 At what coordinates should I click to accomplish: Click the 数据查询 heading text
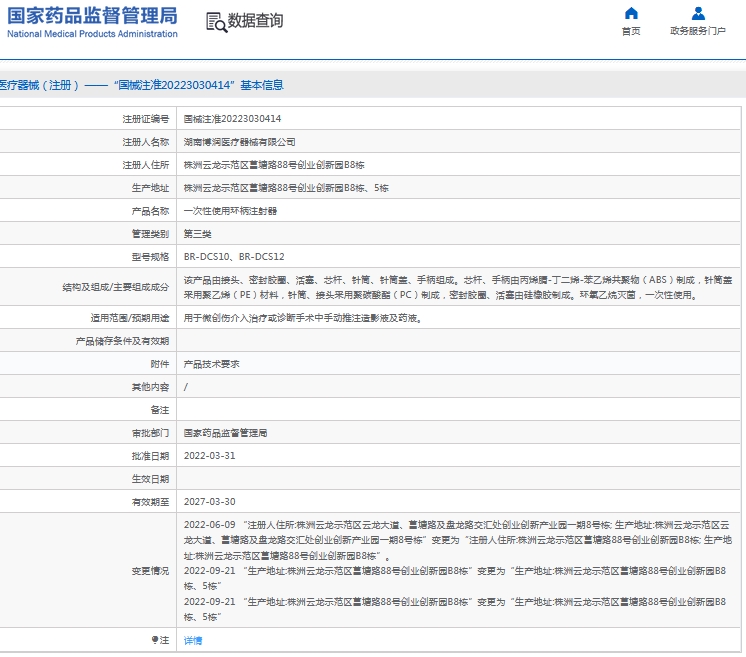point(256,21)
